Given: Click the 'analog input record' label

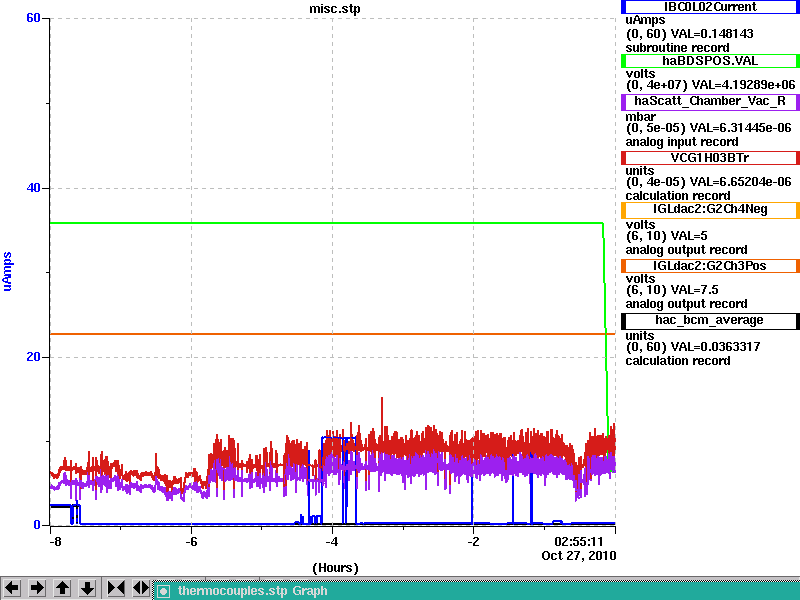Looking at the screenshot, I should click(682, 142).
